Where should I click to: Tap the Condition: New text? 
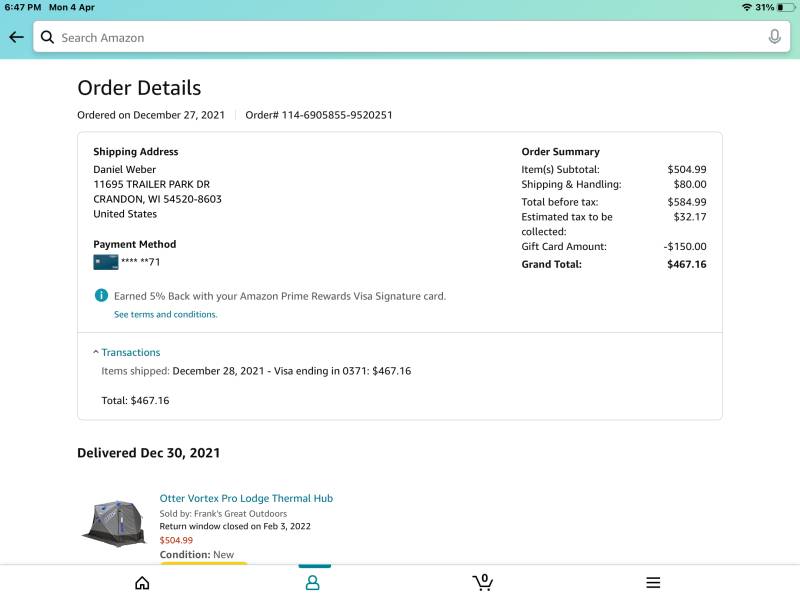197,555
